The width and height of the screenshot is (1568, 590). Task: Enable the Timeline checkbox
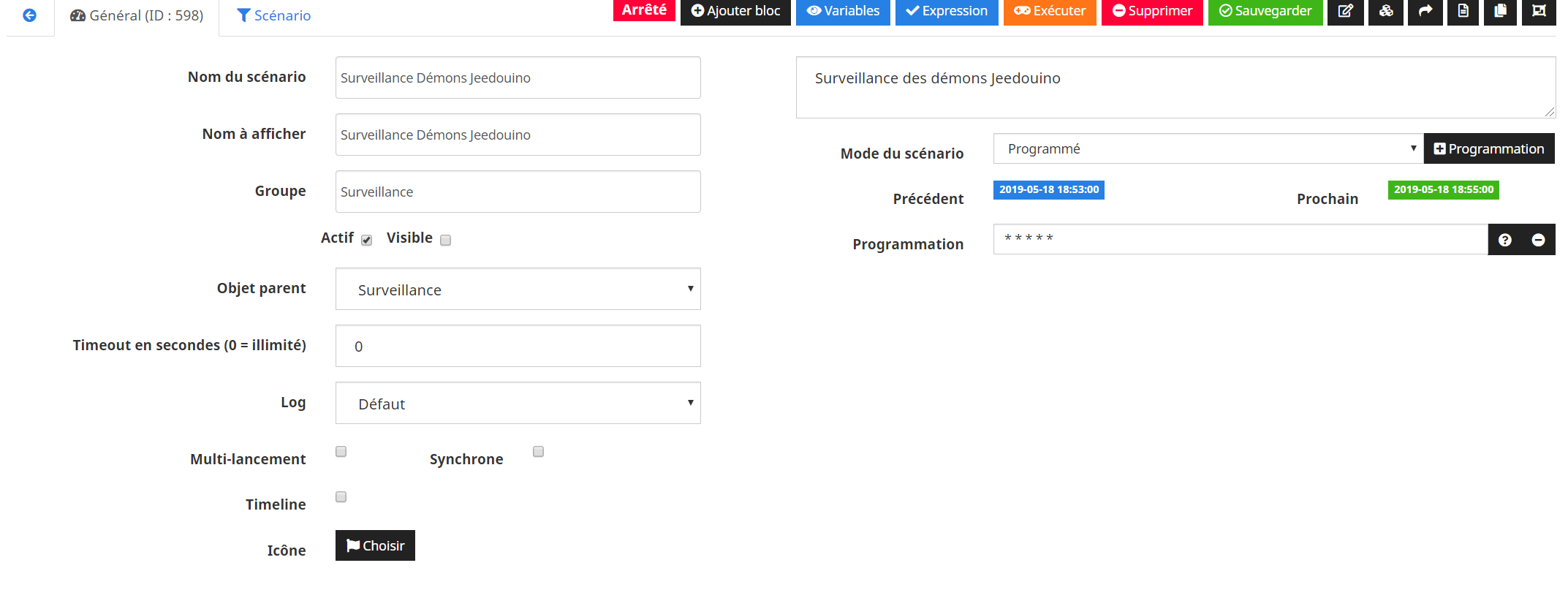[341, 496]
